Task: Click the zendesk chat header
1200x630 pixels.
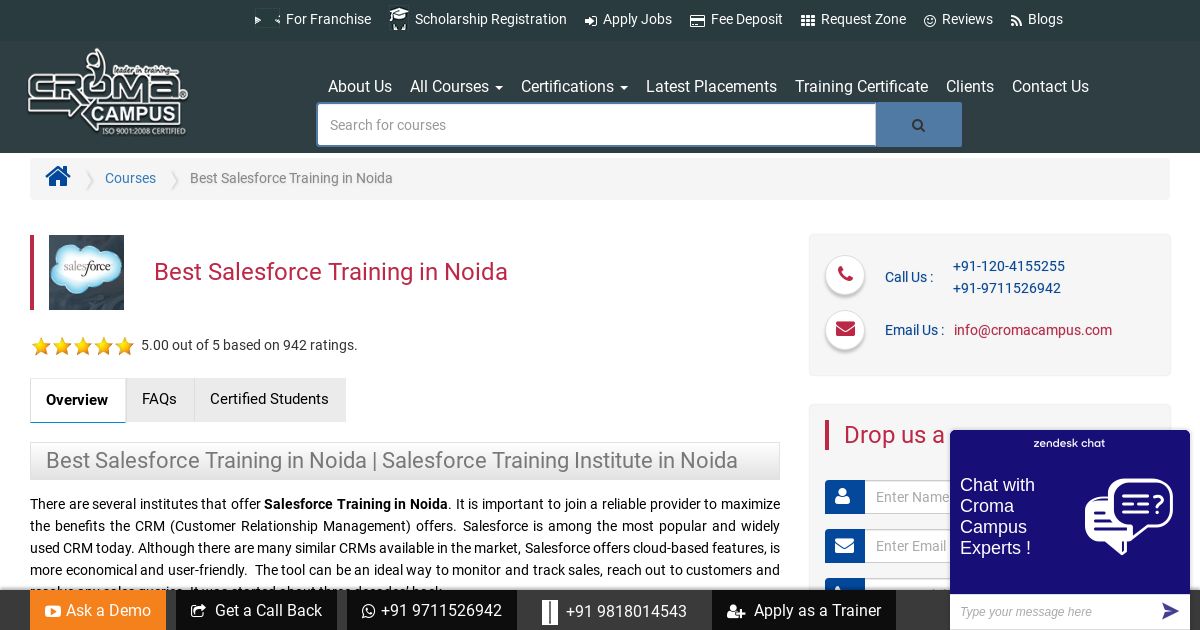Action: coord(1070,443)
